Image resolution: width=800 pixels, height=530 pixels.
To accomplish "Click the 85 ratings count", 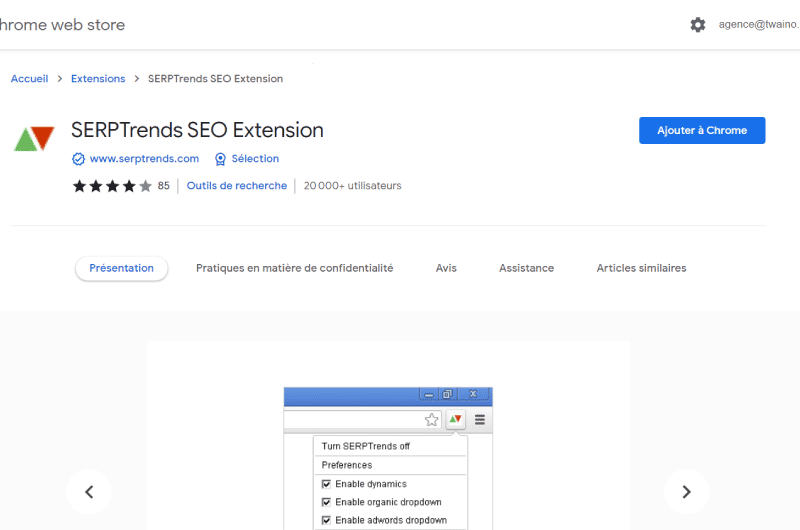I will click(163, 186).
